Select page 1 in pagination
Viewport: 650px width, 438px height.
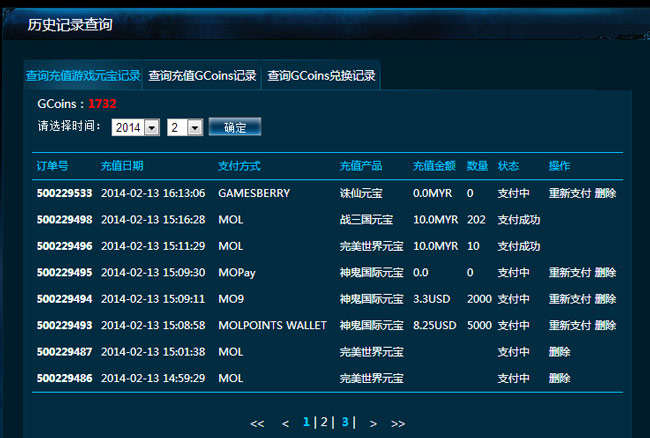[x=306, y=422]
